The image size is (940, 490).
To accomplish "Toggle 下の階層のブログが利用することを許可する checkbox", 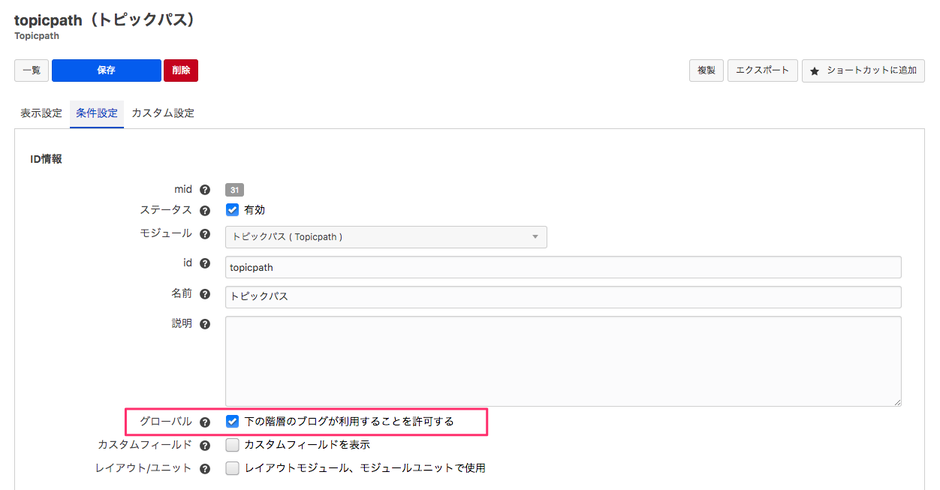I will pos(232,422).
